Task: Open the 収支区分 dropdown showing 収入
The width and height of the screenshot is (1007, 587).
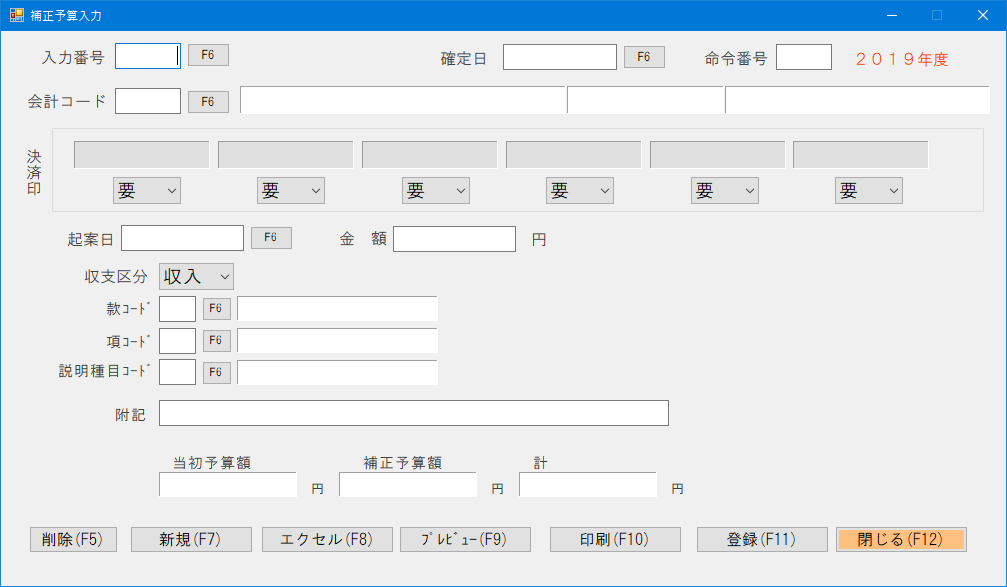Action: tap(195, 276)
